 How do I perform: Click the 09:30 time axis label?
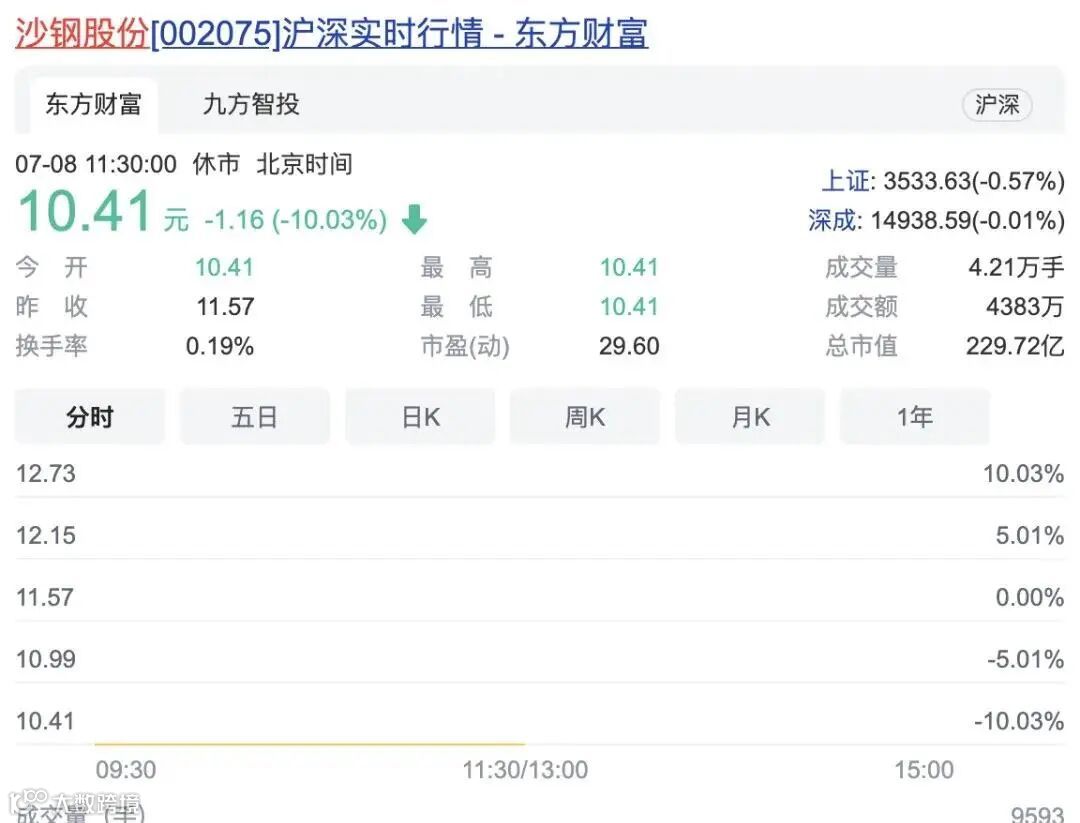[x=126, y=770]
